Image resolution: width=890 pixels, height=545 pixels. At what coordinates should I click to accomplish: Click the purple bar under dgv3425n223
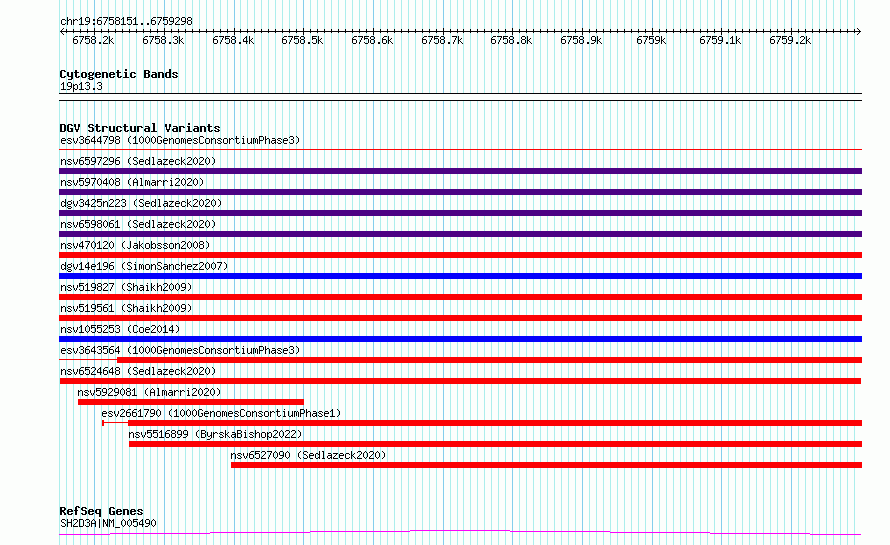click(460, 213)
